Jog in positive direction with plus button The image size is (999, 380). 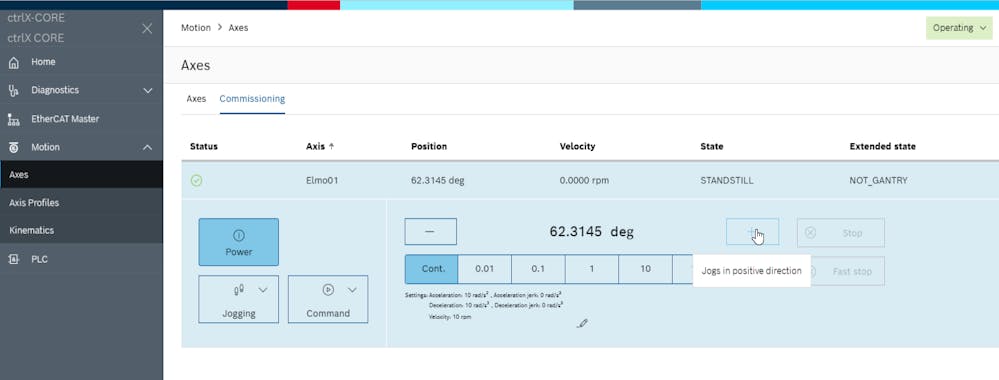pos(752,231)
